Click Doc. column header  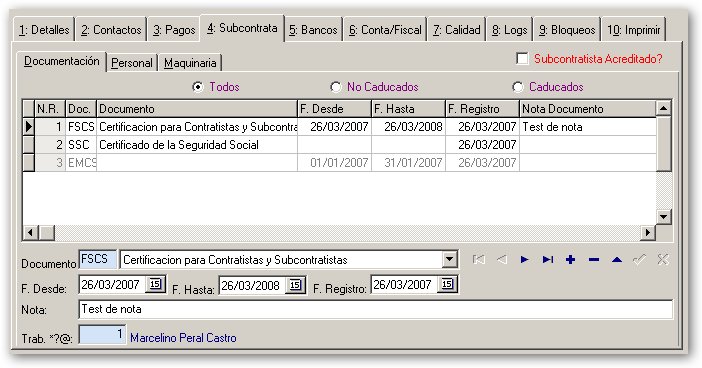coord(81,109)
